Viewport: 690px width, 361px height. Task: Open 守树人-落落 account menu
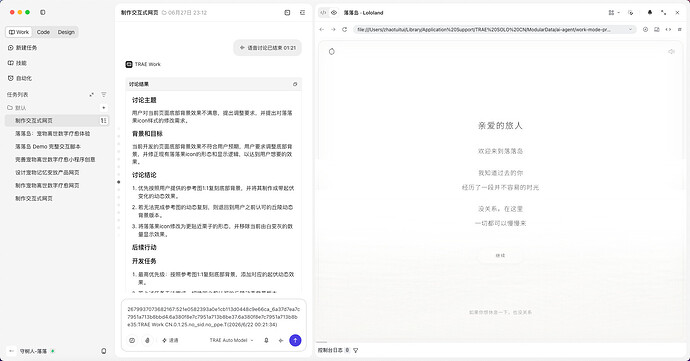point(33,351)
